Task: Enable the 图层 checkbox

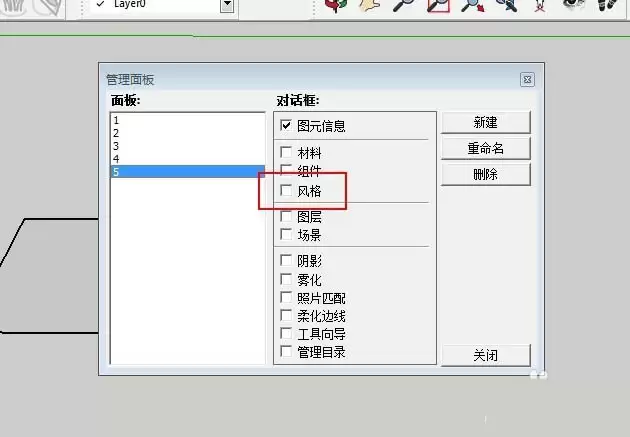Action: 287,216
